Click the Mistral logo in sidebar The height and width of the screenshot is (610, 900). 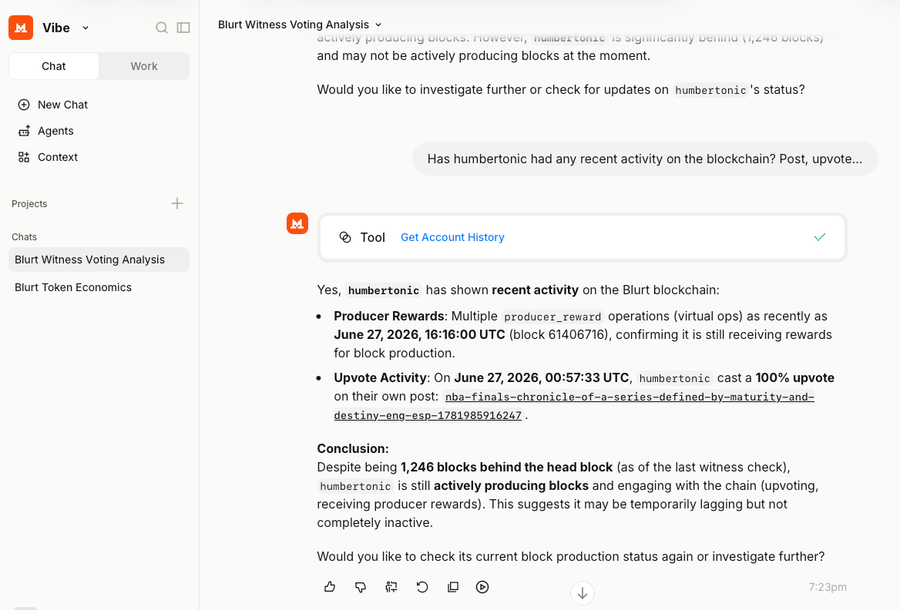pos(21,28)
